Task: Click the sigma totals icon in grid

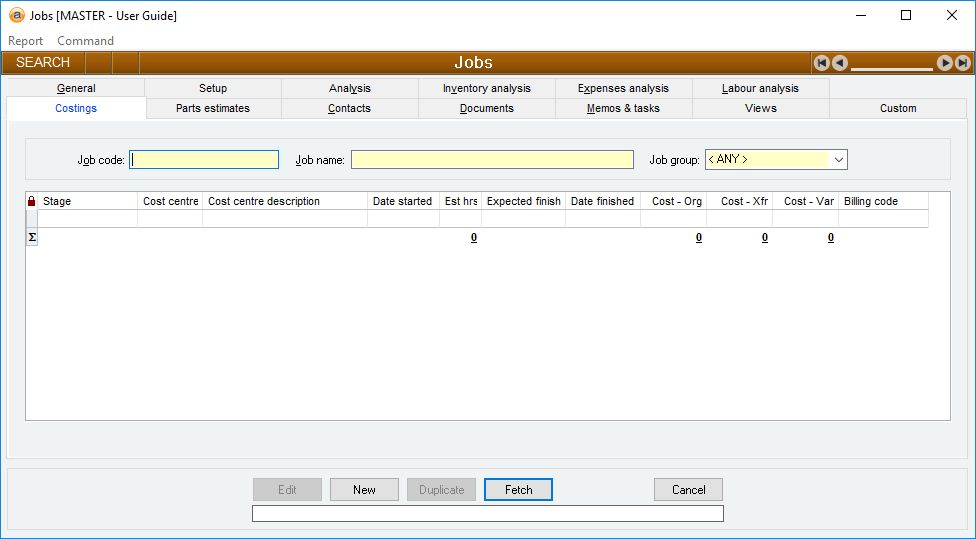Action: click(x=31, y=237)
